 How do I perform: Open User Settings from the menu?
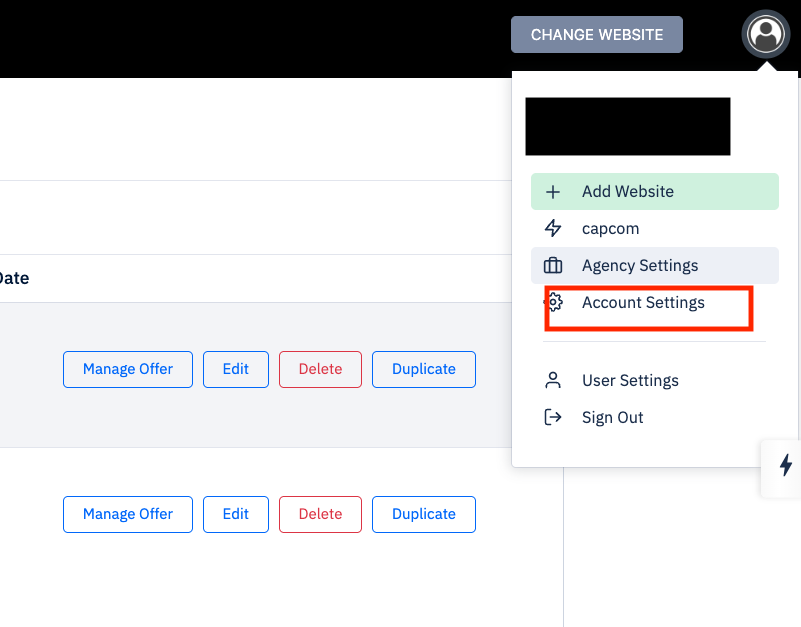click(x=630, y=381)
